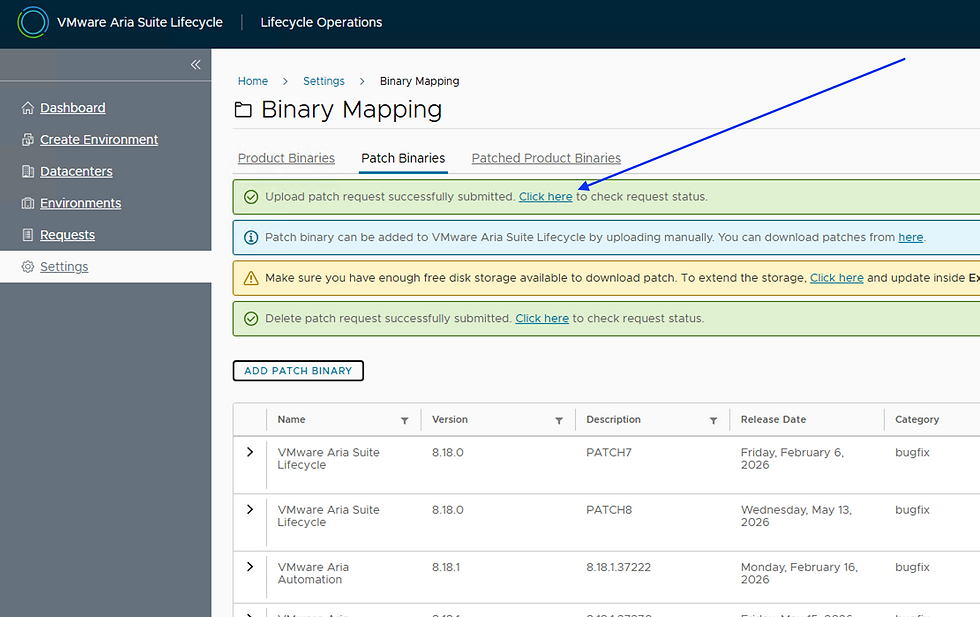Image resolution: width=980 pixels, height=617 pixels.
Task: Select Settings in the sidebar
Action: tap(64, 267)
